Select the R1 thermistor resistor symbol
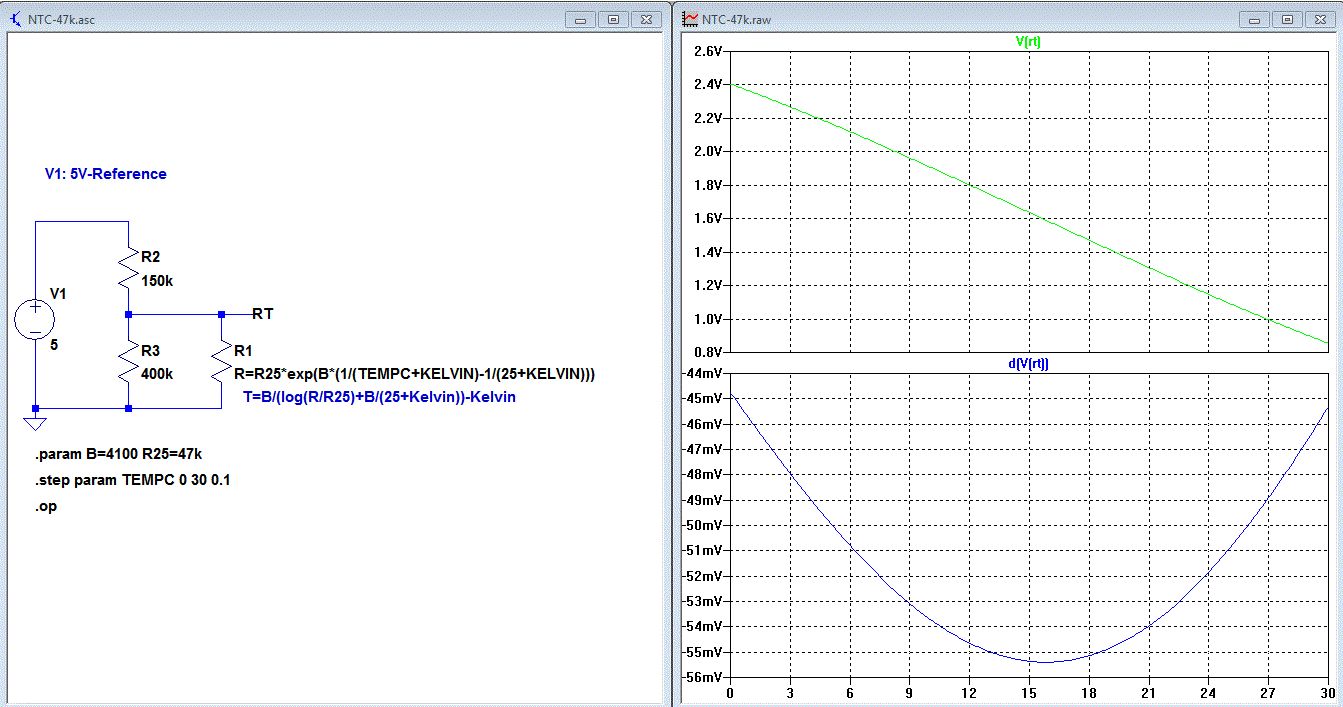1343x707 pixels. (220, 362)
